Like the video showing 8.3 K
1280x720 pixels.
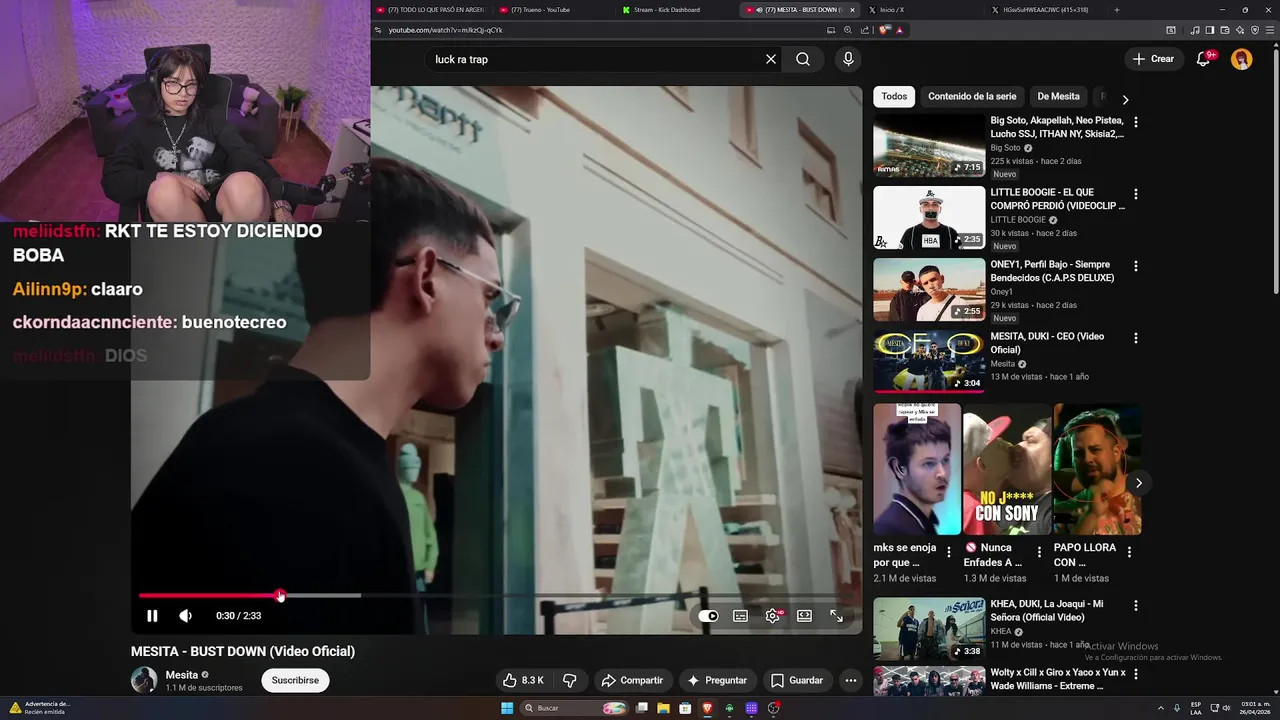523,680
